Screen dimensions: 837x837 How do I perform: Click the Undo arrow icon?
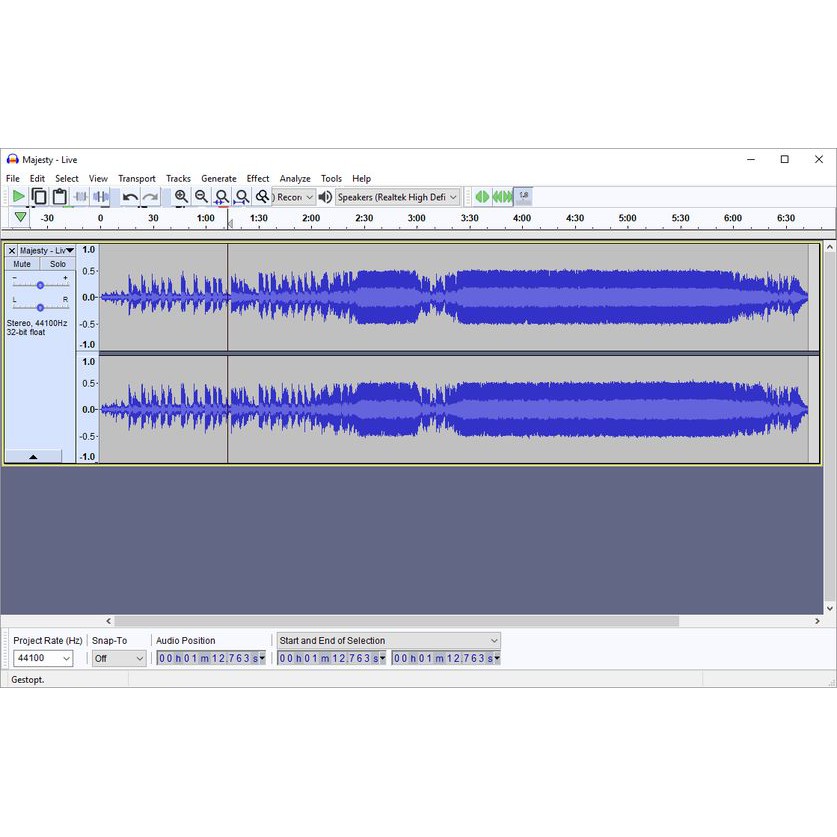pyautogui.click(x=130, y=197)
